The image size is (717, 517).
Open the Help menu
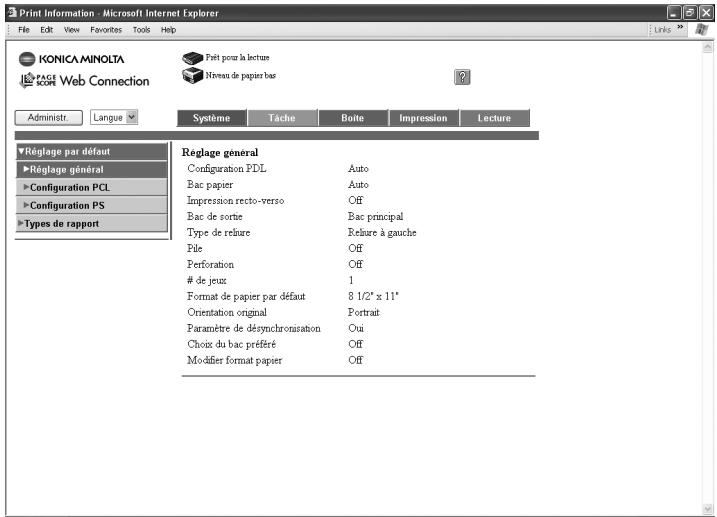[x=168, y=30]
